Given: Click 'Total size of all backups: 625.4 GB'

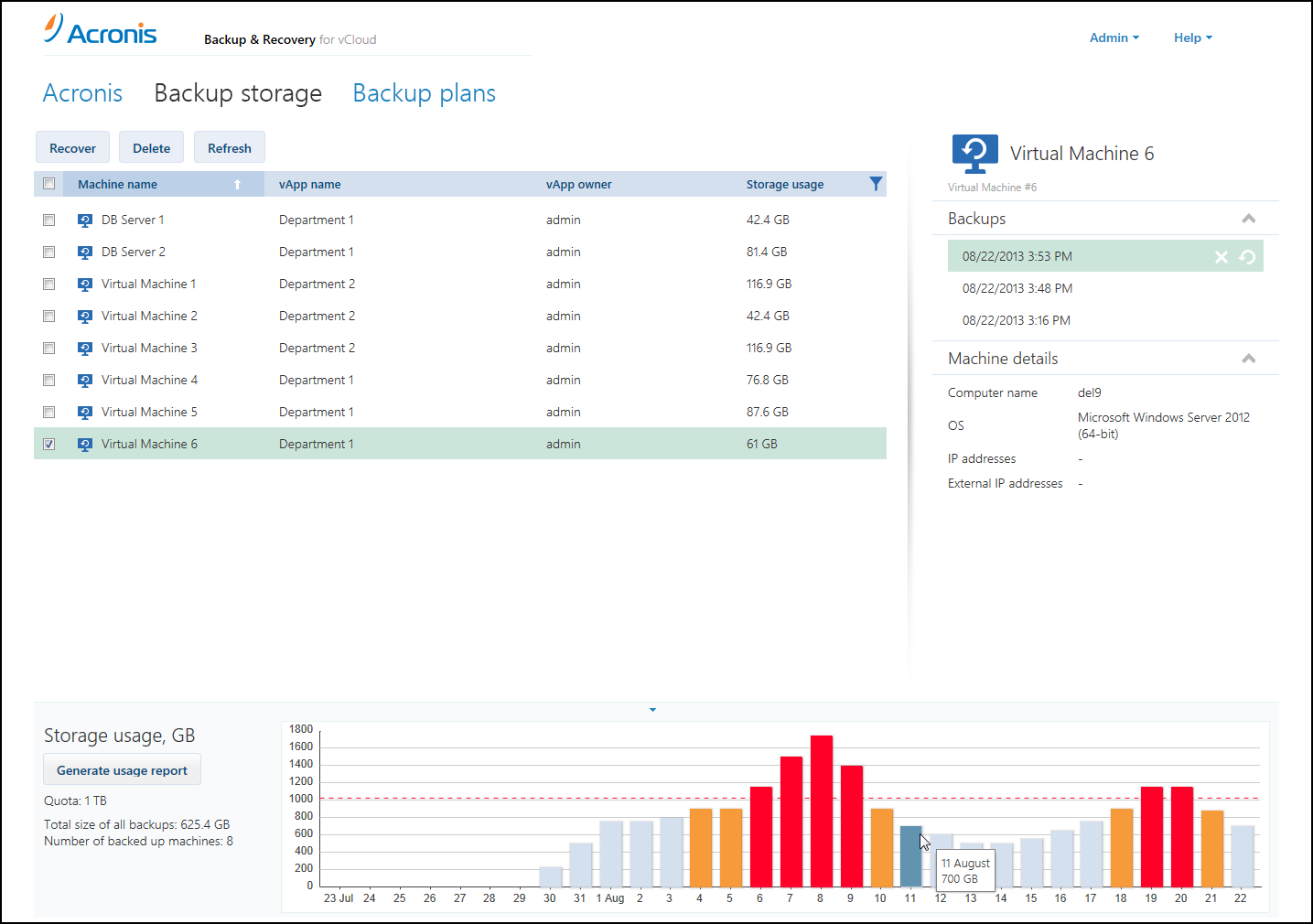Looking at the screenshot, I should point(136,824).
